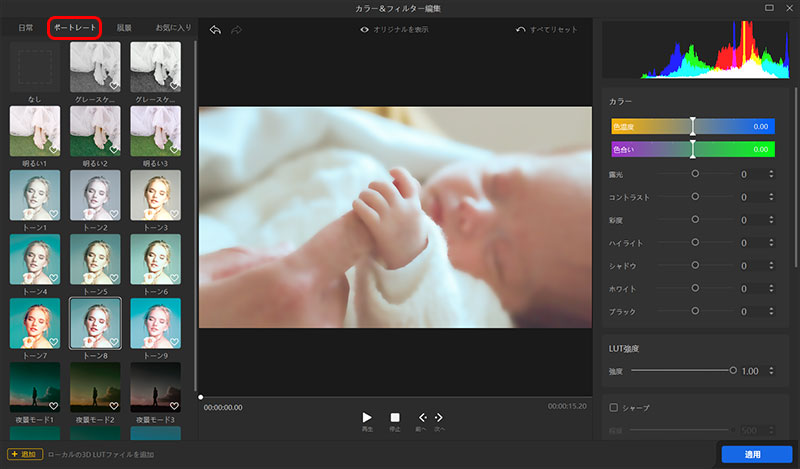Screen dimensions: 800x469
Task: Favorite the トーン8 filter heart icon
Action: tap(114, 342)
